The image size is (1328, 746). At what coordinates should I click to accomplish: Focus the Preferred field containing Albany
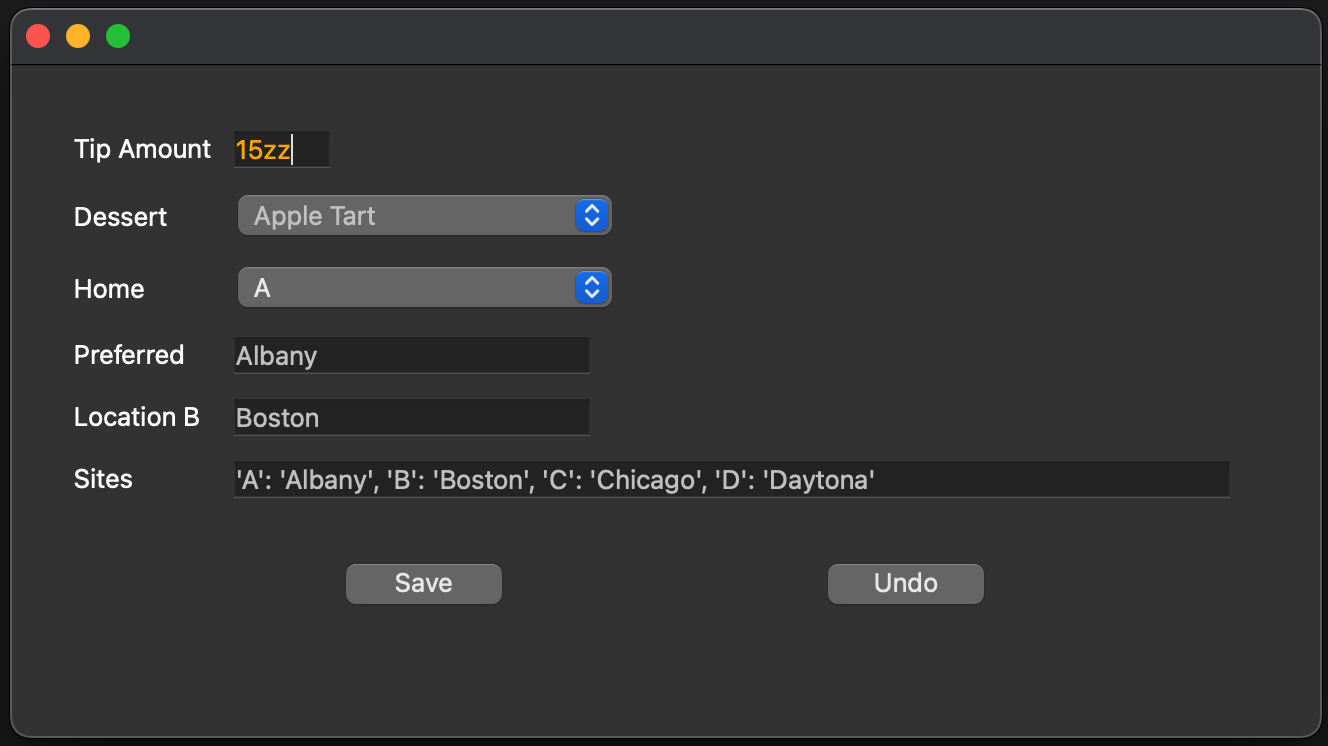[410, 356]
